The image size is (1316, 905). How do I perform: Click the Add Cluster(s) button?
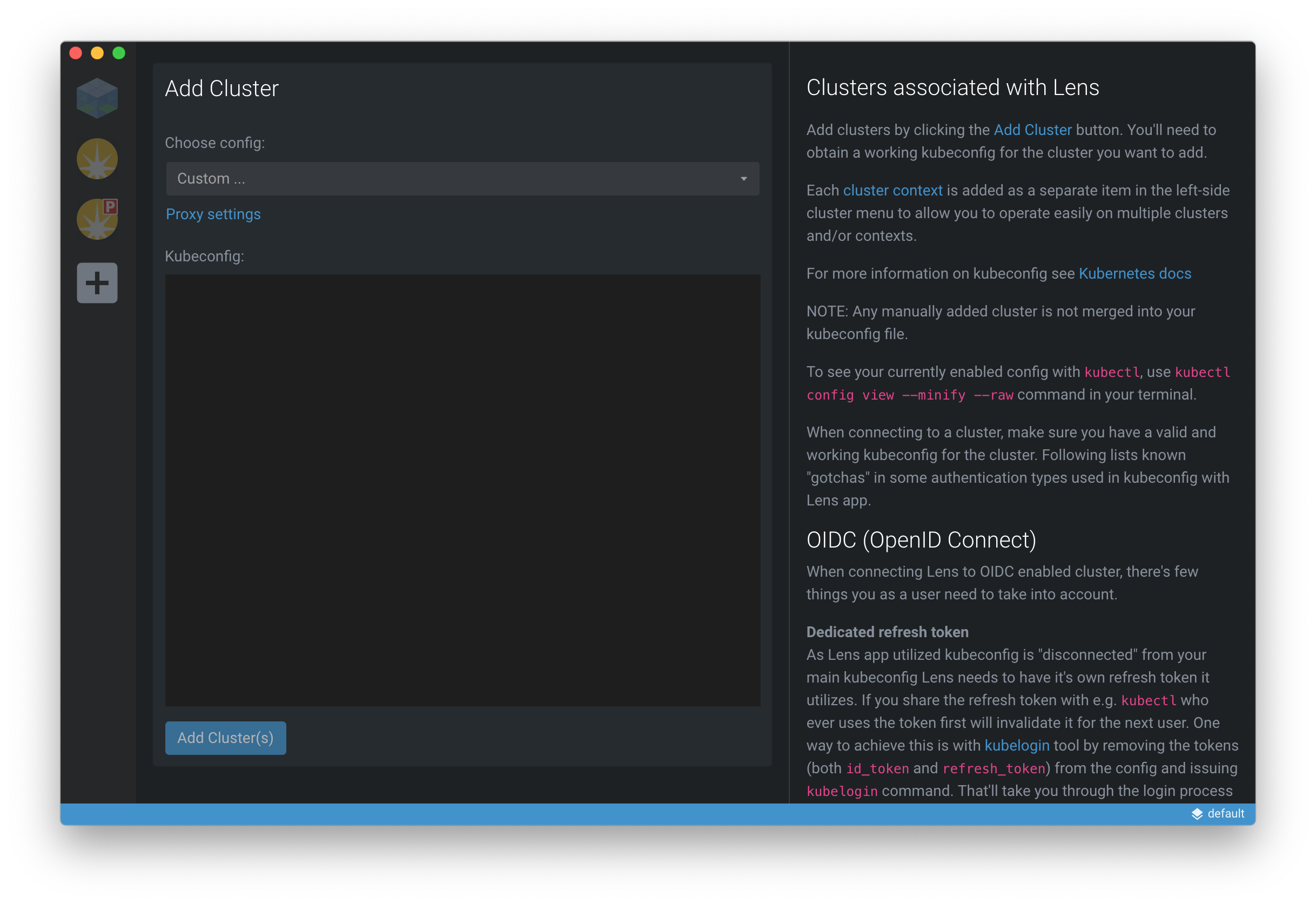click(x=225, y=738)
